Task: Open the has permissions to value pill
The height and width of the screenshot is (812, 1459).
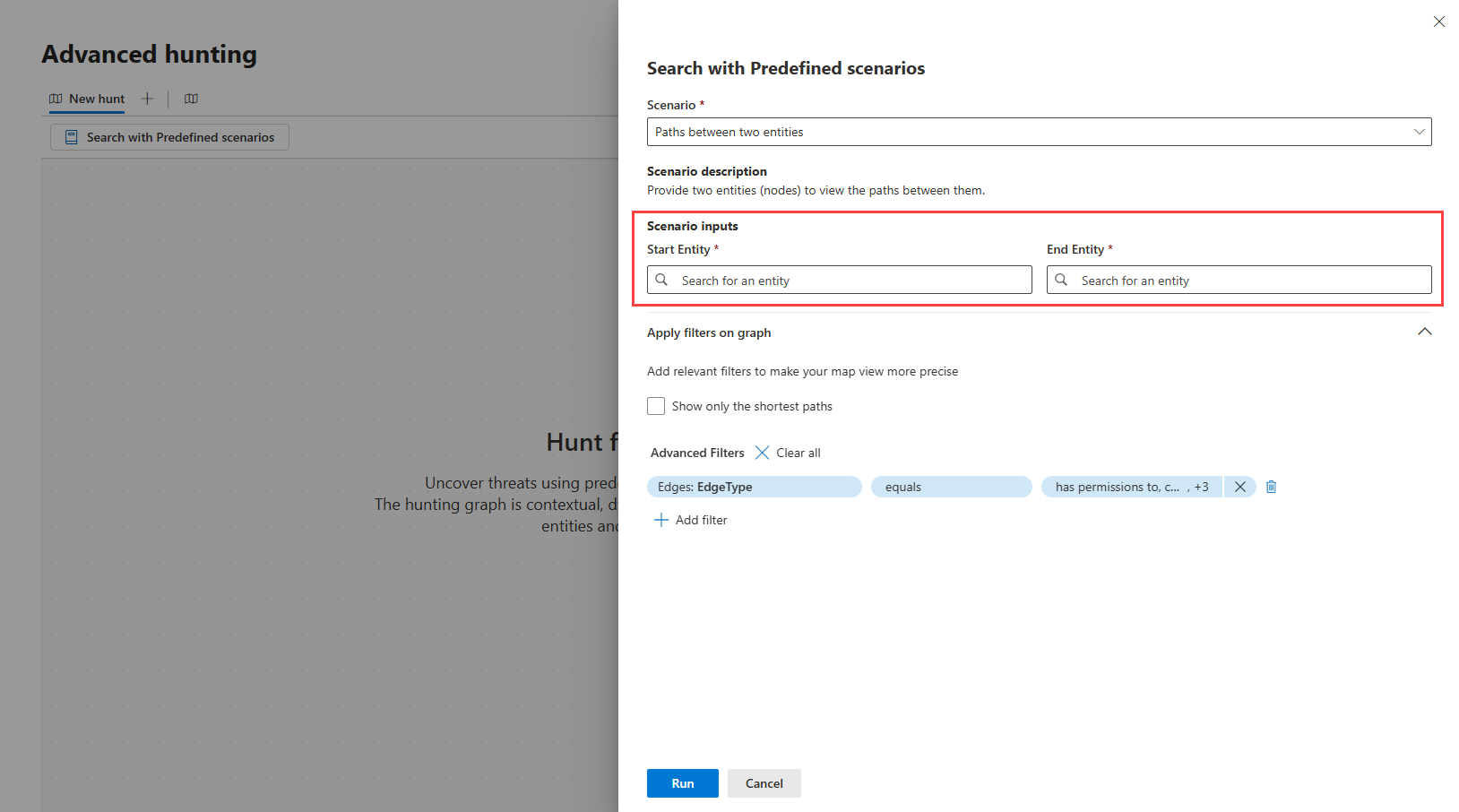Action: pyautogui.click(x=1131, y=487)
